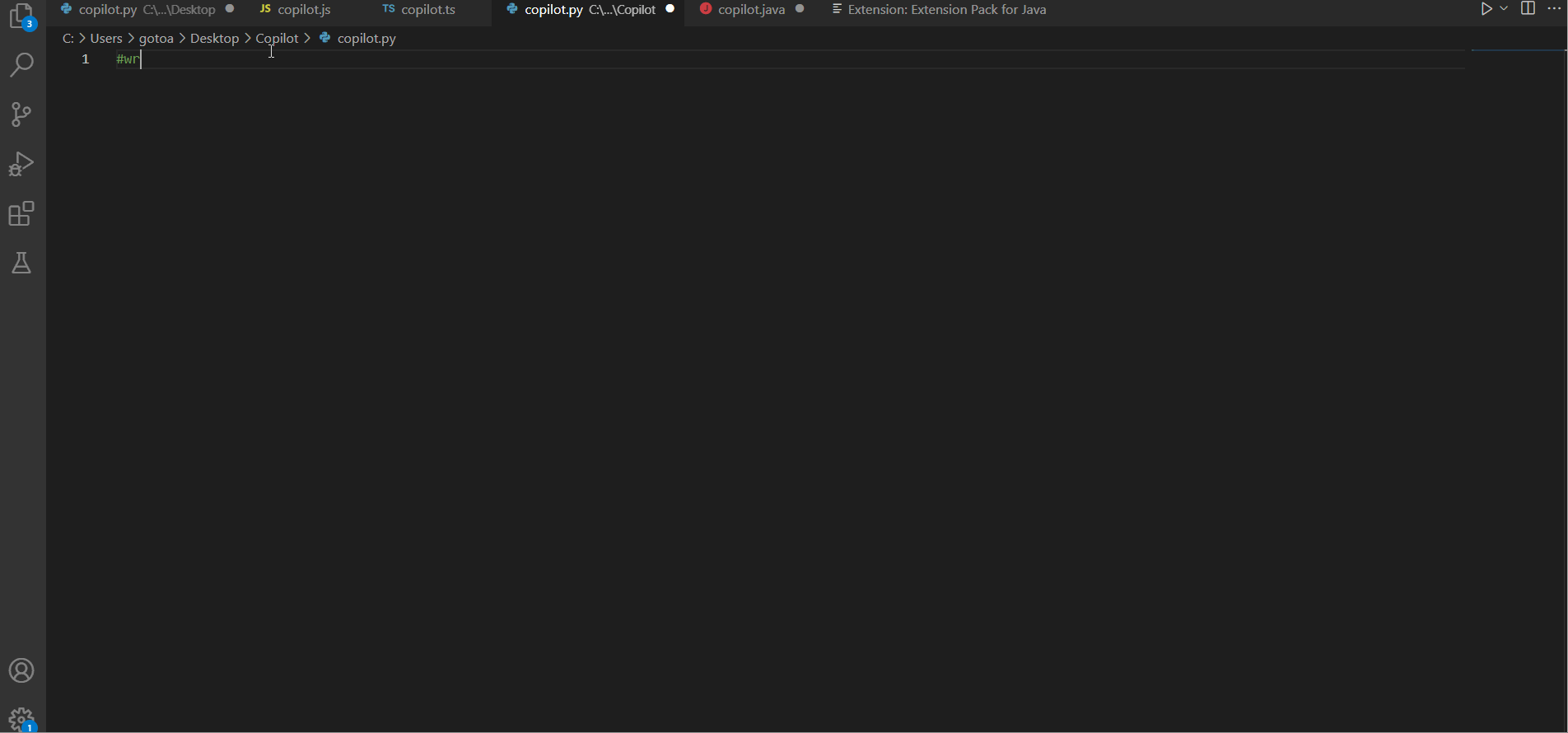Select the copilot.py file breadcrumb
The width and height of the screenshot is (1568, 733).
click(x=358, y=38)
